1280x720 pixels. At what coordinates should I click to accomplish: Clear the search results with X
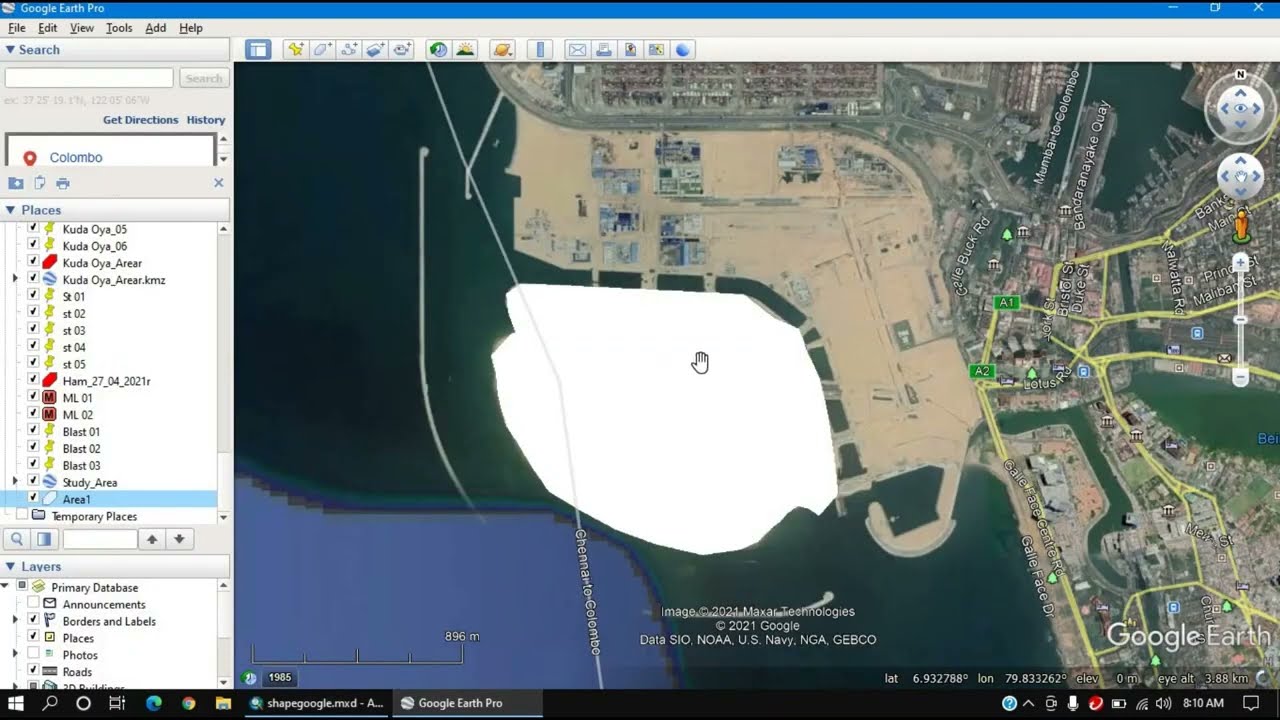pos(219,183)
